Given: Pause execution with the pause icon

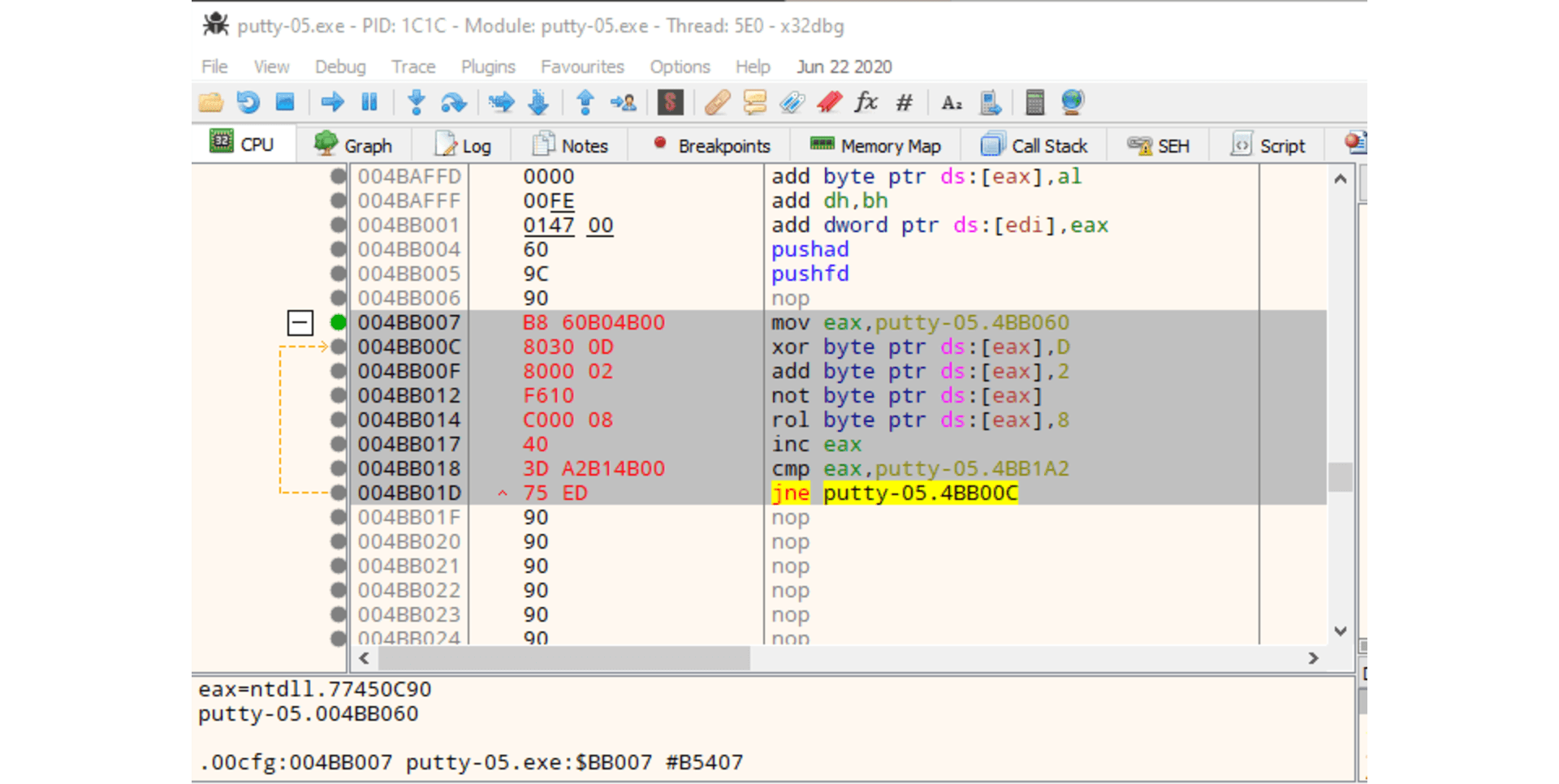Looking at the screenshot, I should [x=369, y=102].
